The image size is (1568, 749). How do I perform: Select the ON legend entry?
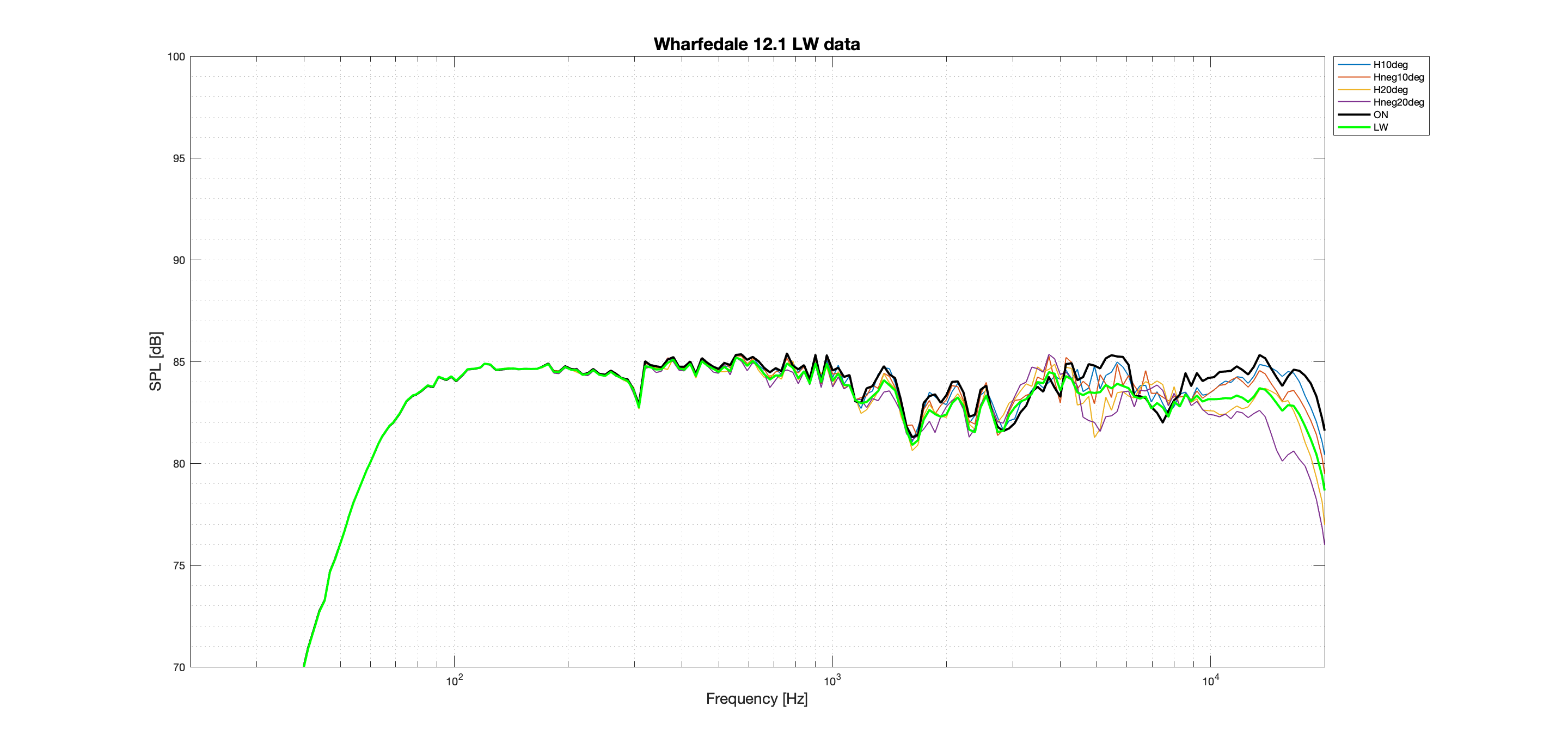pos(1381,114)
